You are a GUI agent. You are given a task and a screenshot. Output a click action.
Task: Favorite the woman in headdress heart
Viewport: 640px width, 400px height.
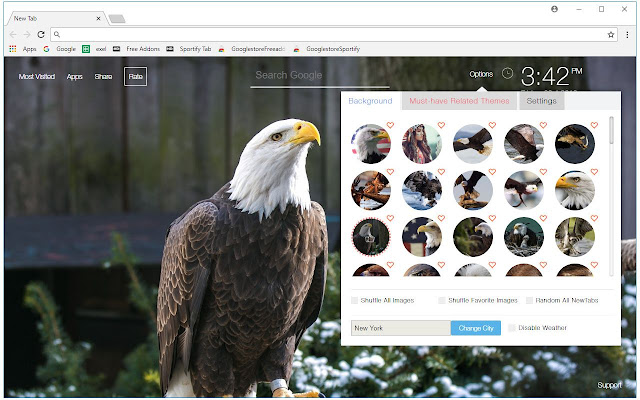point(441,125)
